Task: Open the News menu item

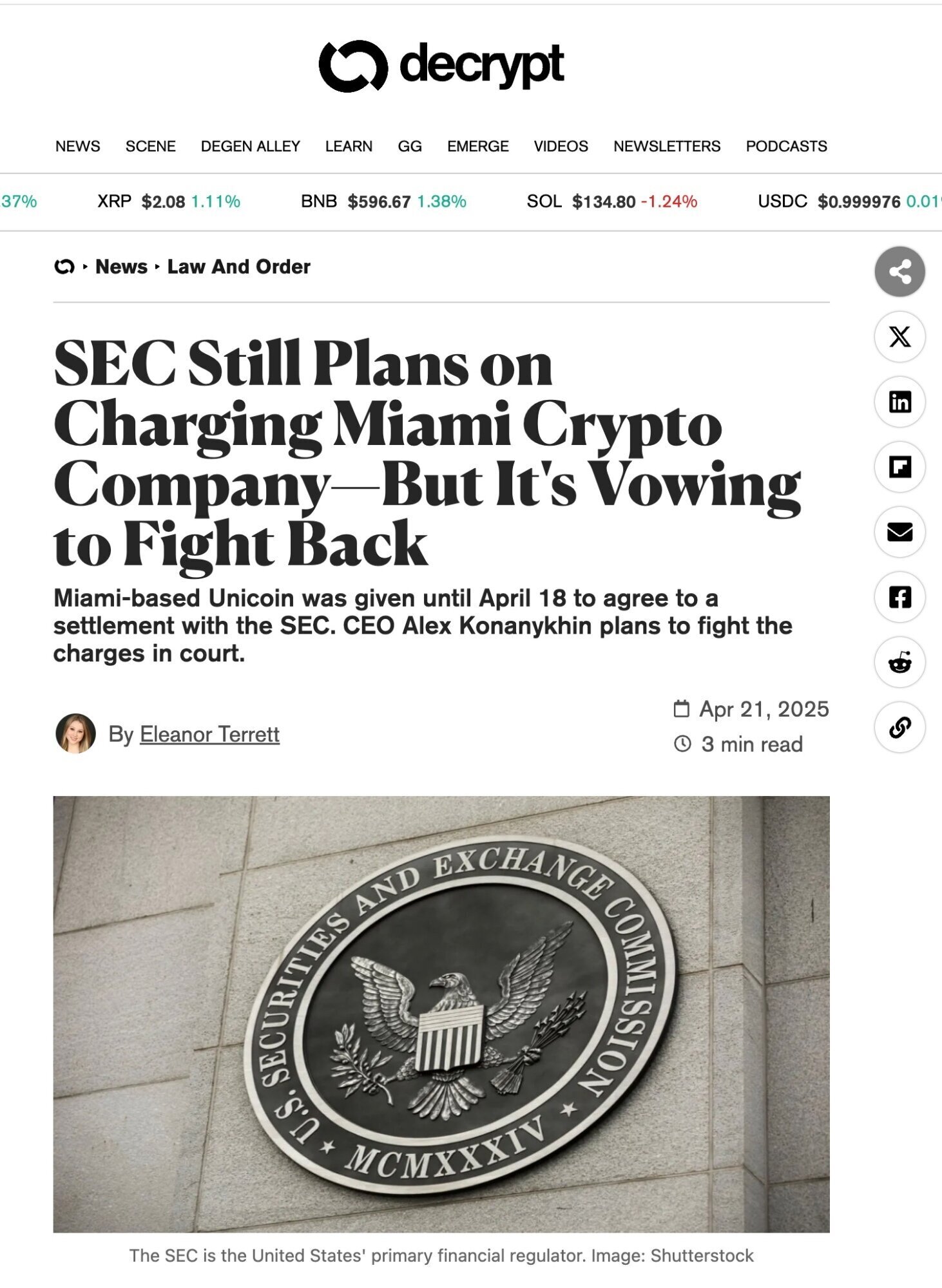Action: coord(77,146)
